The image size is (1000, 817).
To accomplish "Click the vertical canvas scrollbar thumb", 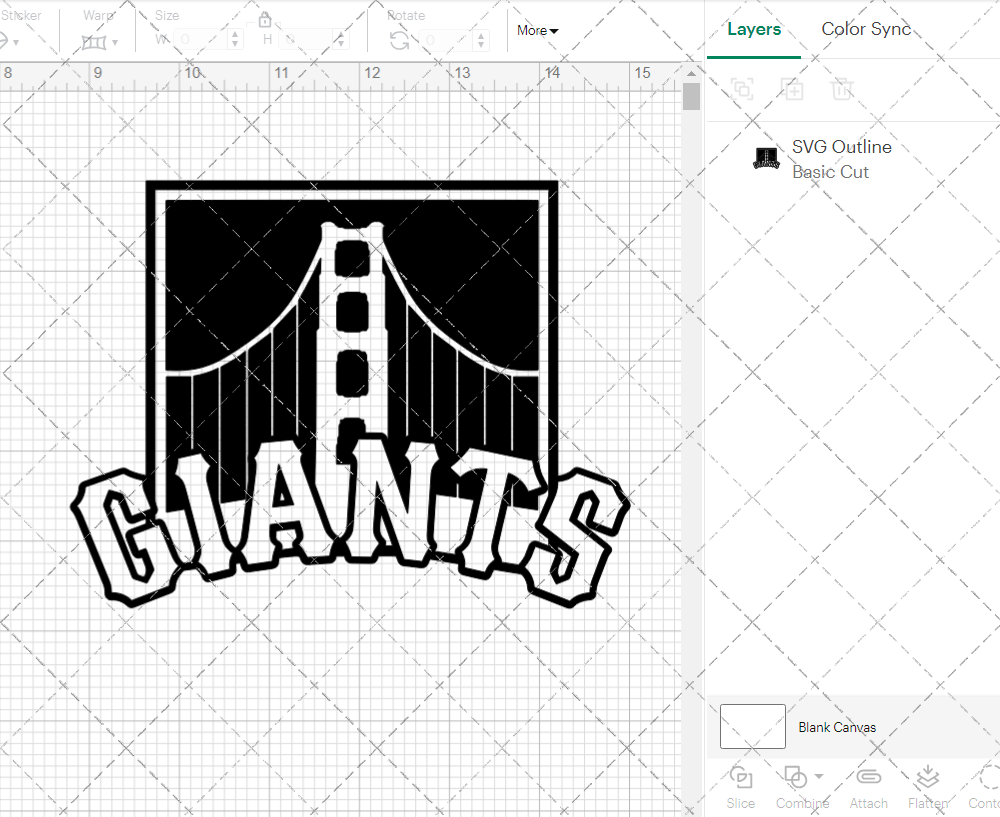I will tap(691, 97).
